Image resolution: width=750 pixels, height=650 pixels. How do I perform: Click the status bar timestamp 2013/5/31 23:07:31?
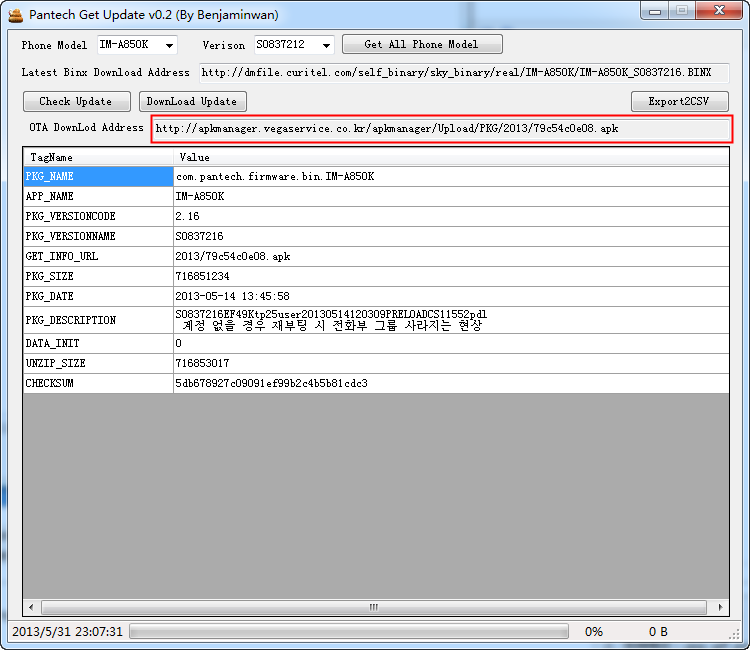click(67, 632)
